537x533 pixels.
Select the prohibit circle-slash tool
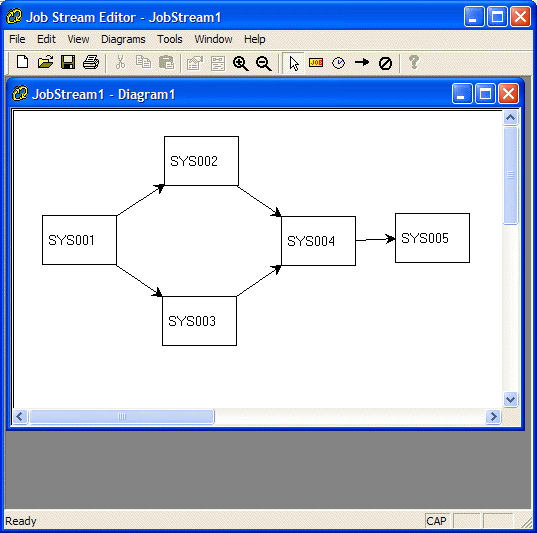(x=385, y=63)
